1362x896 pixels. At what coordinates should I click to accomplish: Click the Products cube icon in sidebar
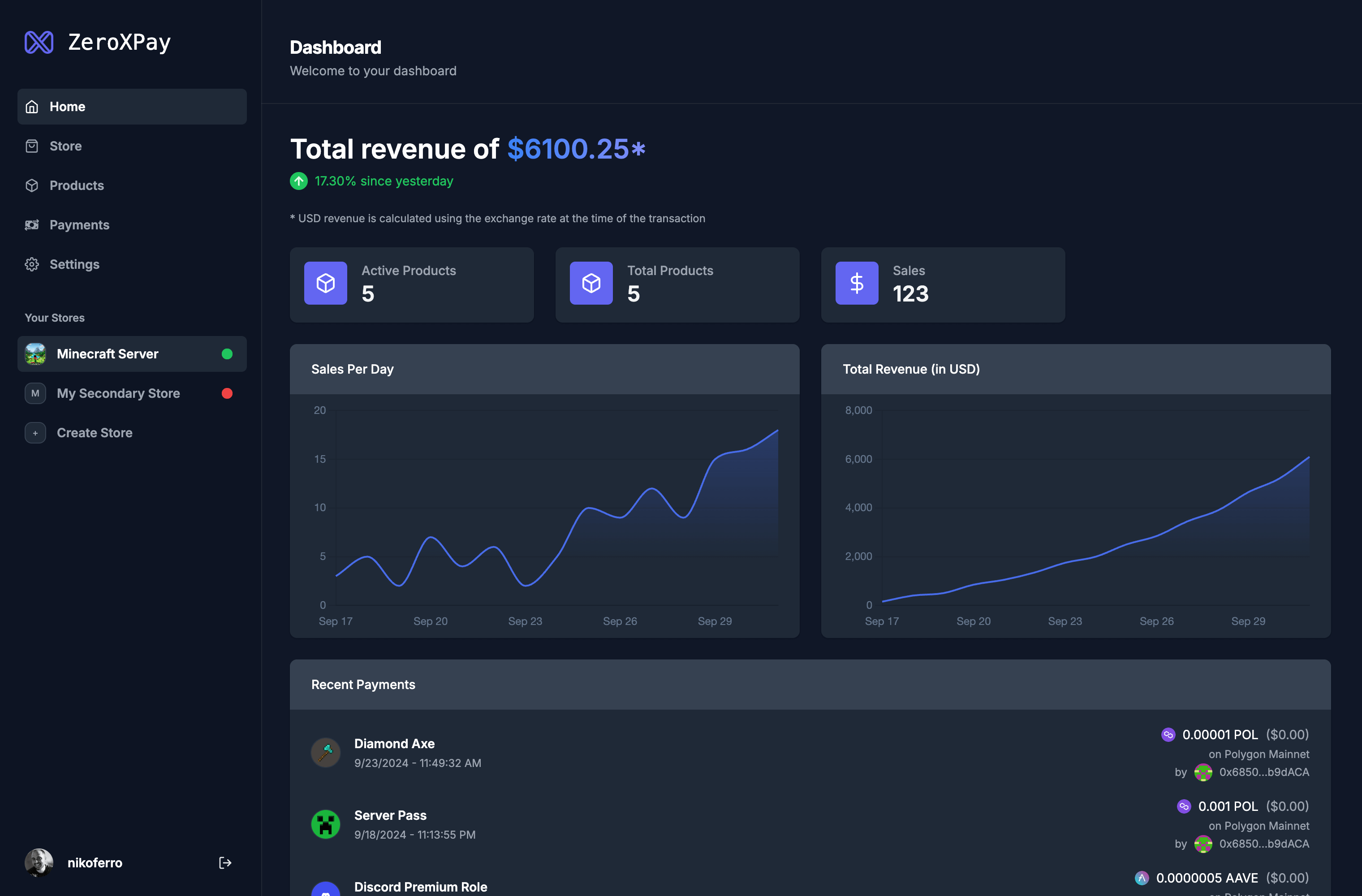32,185
